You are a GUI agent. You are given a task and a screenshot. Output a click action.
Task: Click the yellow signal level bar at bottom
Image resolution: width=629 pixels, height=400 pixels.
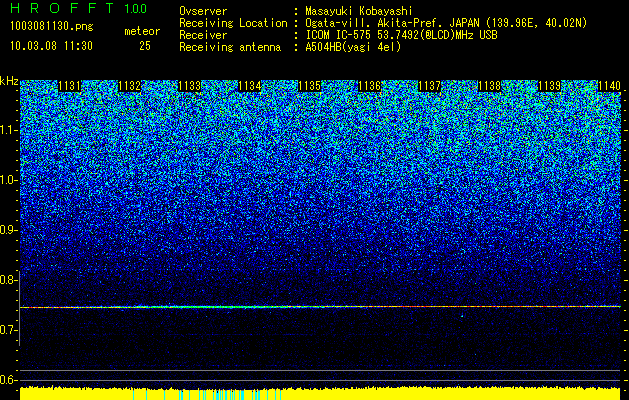pos(320,393)
